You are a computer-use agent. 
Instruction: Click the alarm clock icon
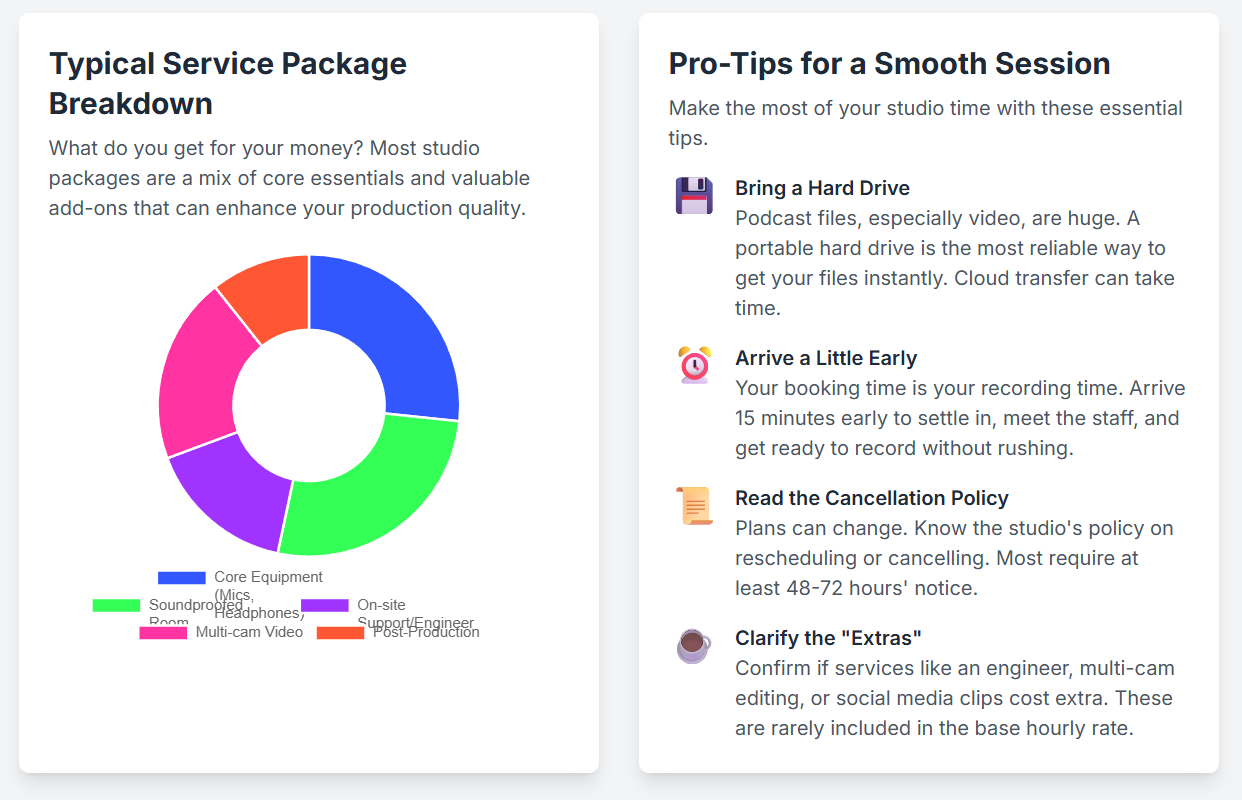(694, 365)
